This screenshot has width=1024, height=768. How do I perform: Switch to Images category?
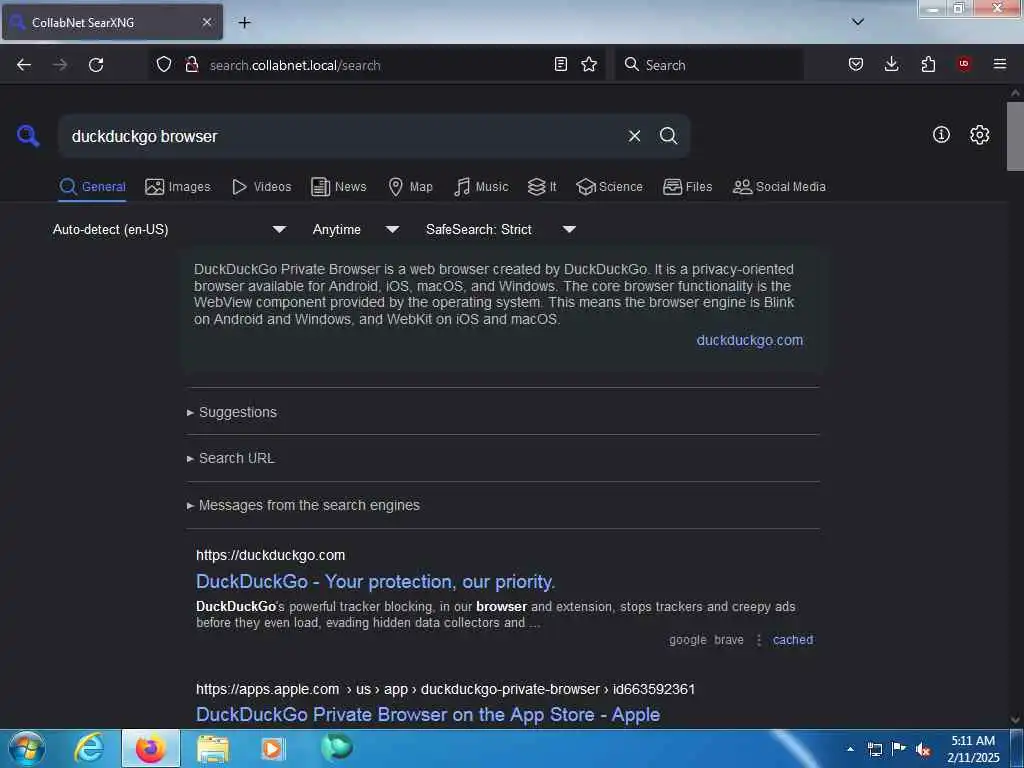point(178,187)
